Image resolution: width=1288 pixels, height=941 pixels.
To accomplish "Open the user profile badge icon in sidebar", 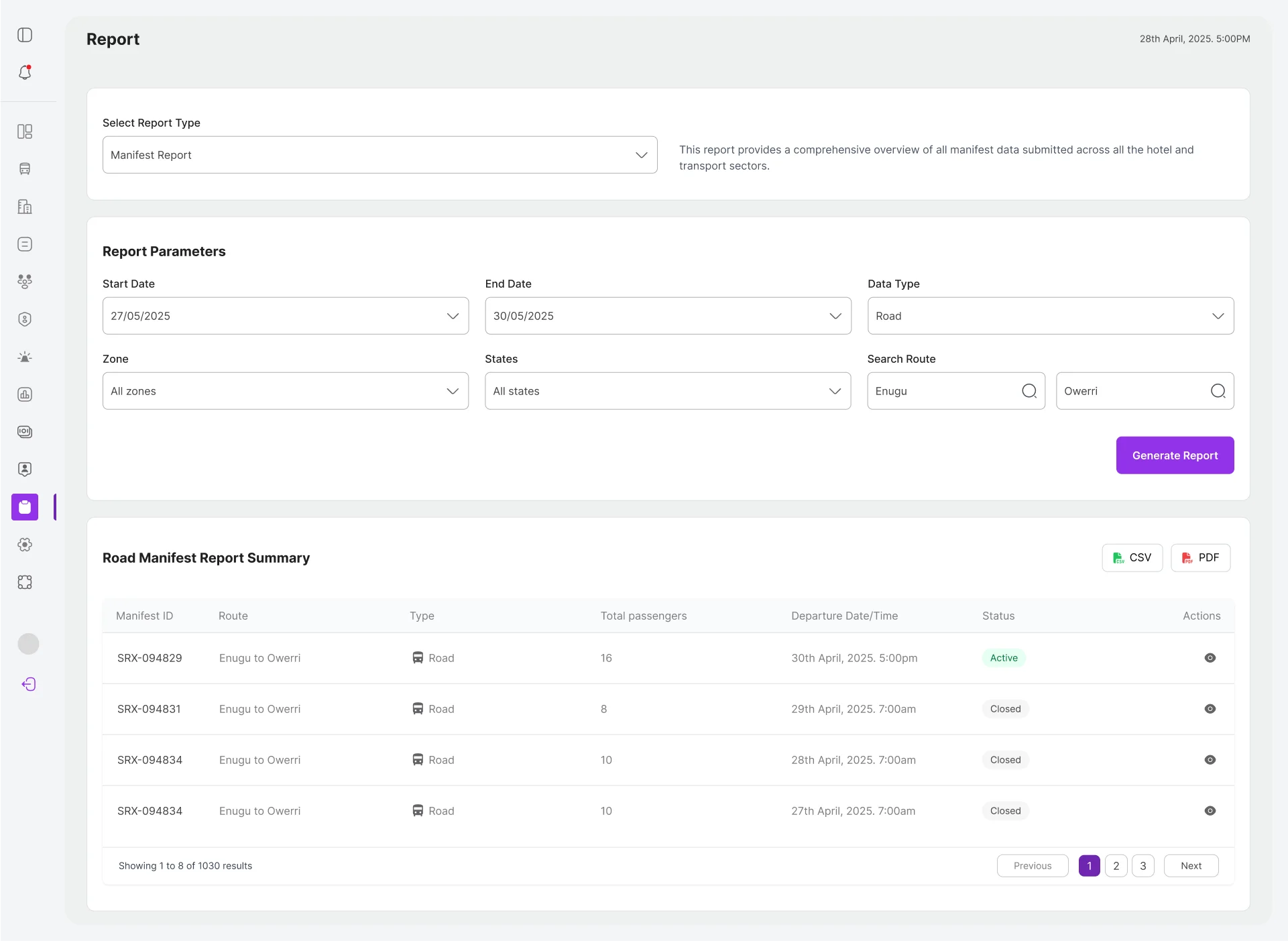I will 25,469.
